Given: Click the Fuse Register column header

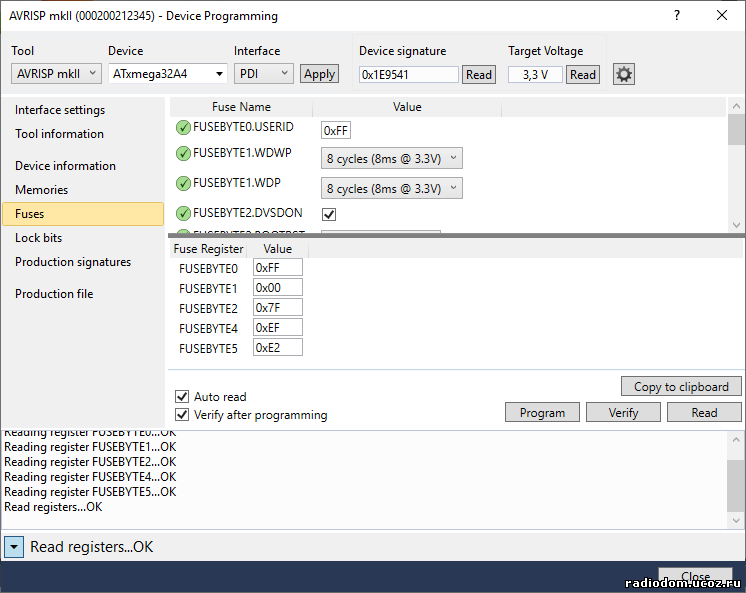Looking at the screenshot, I should [208, 249].
